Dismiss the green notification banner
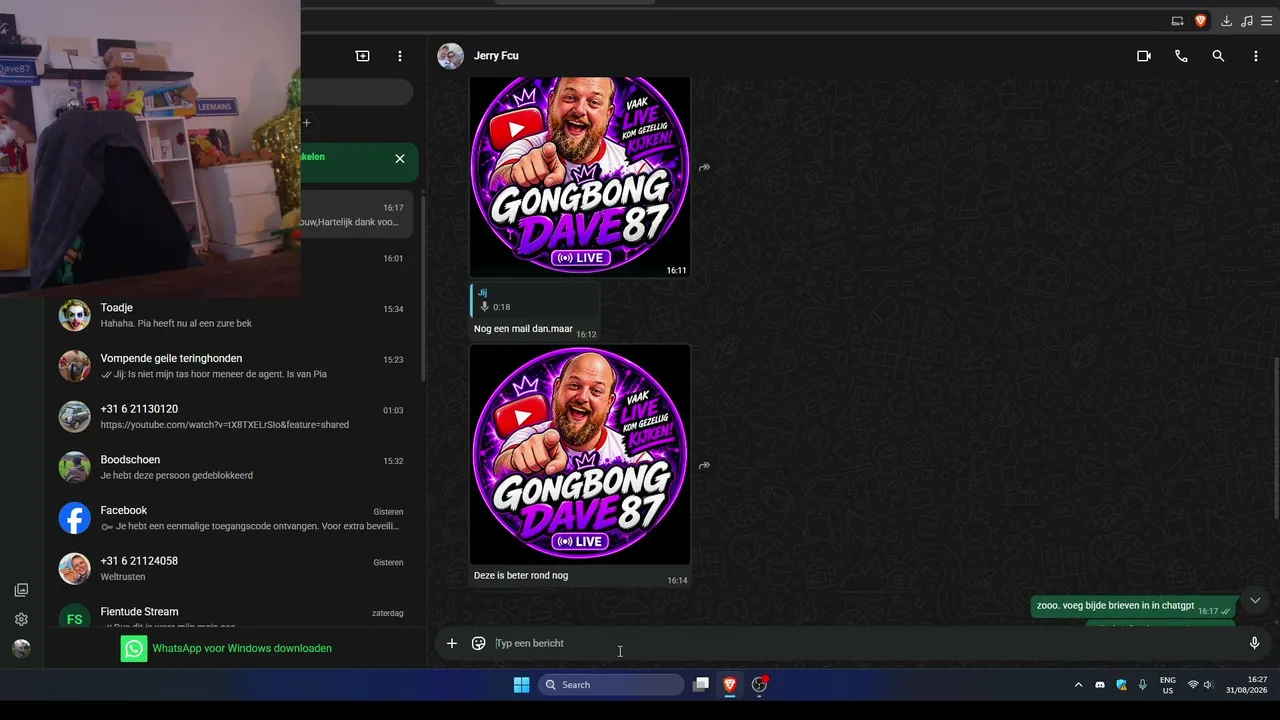The height and width of the screenshot is (720, 1280). click(400, 159)
